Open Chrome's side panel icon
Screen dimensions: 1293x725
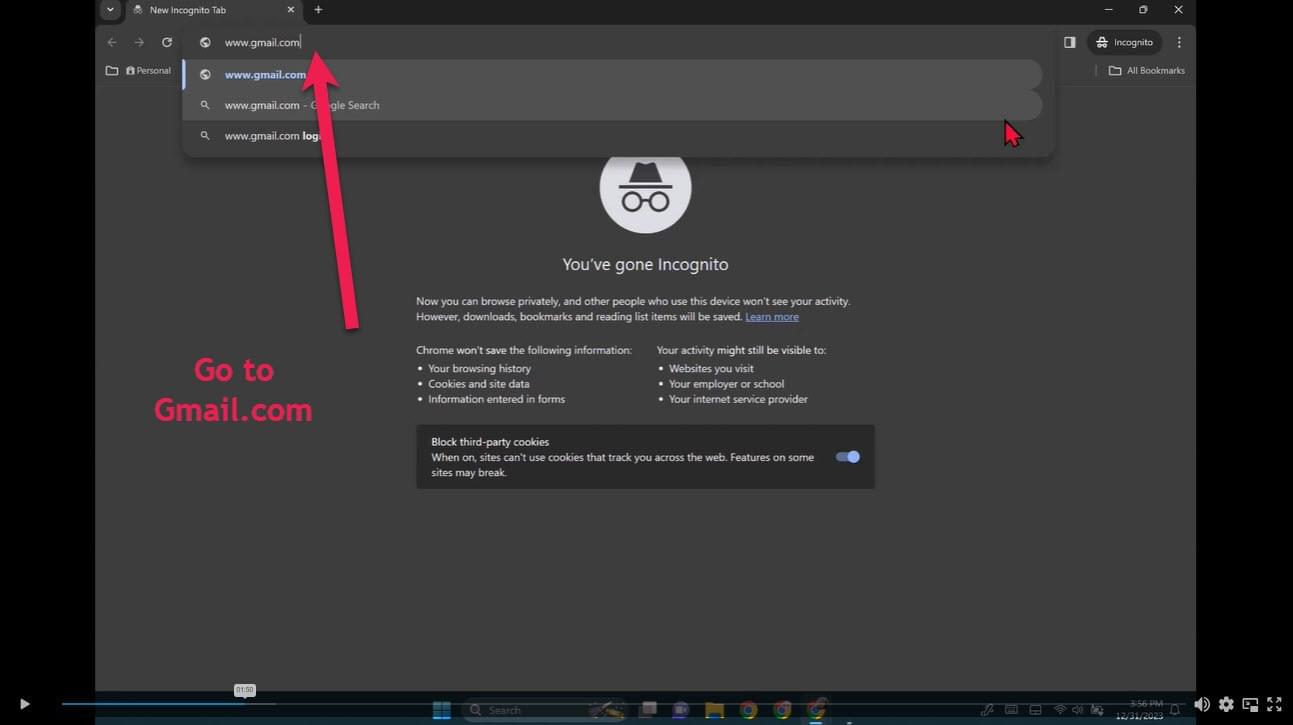point(1069,43)
